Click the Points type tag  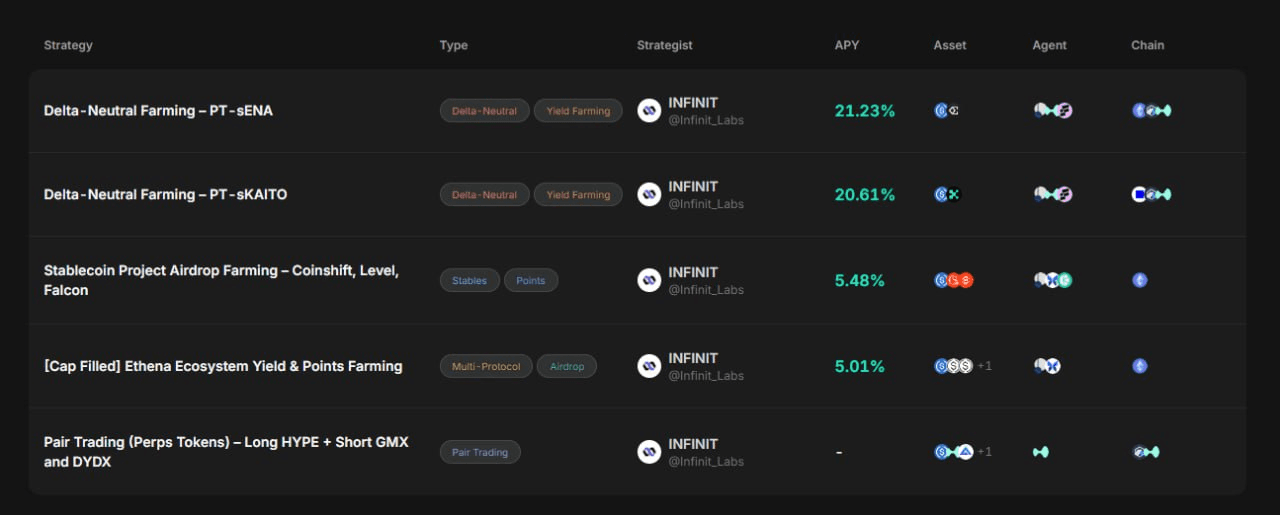(x=531, y=281)
